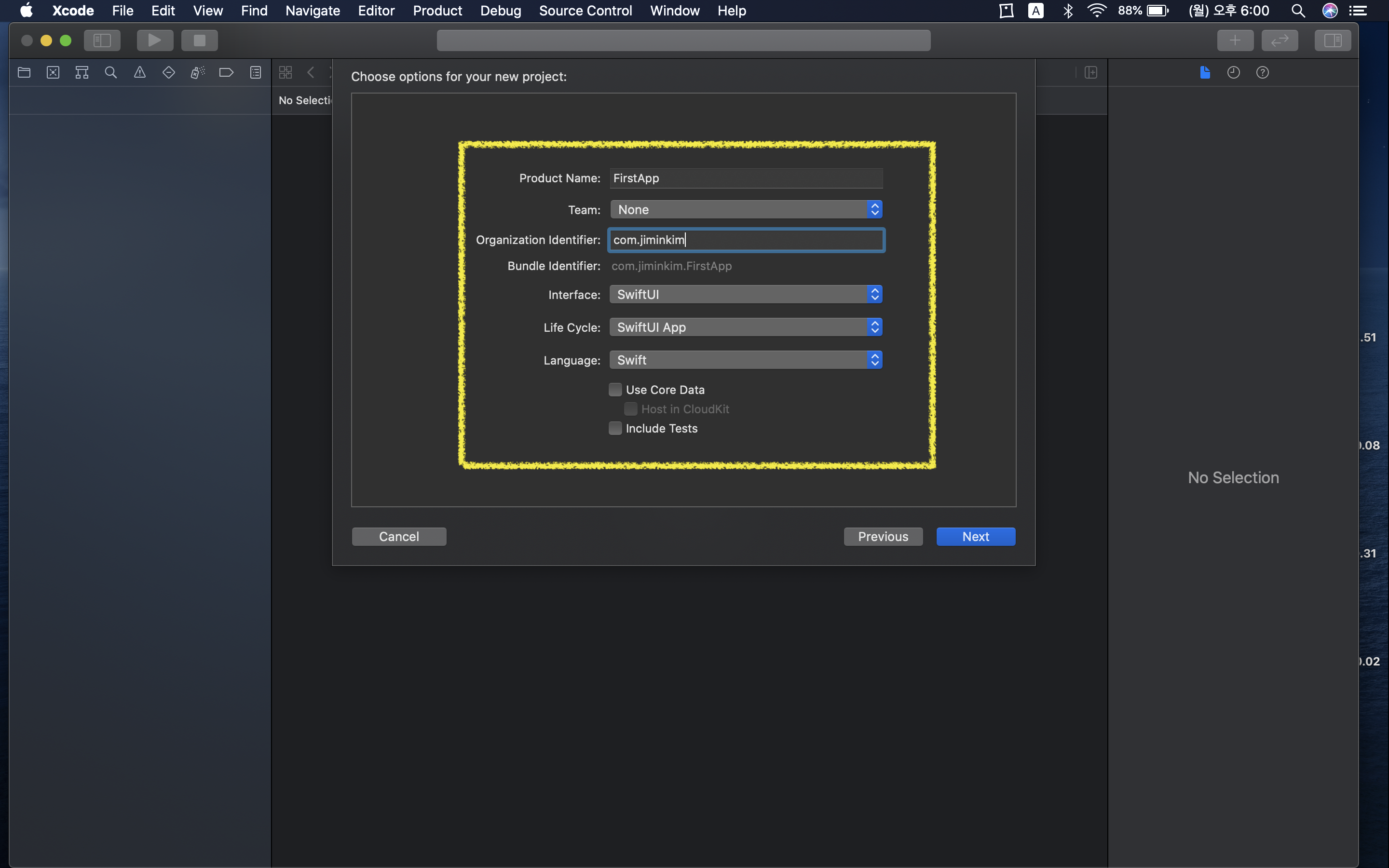Viewport: 1389px width, 868px height.
Task: Click the Library plus button
Action: pyautogui.click(x=1235, y=40)
